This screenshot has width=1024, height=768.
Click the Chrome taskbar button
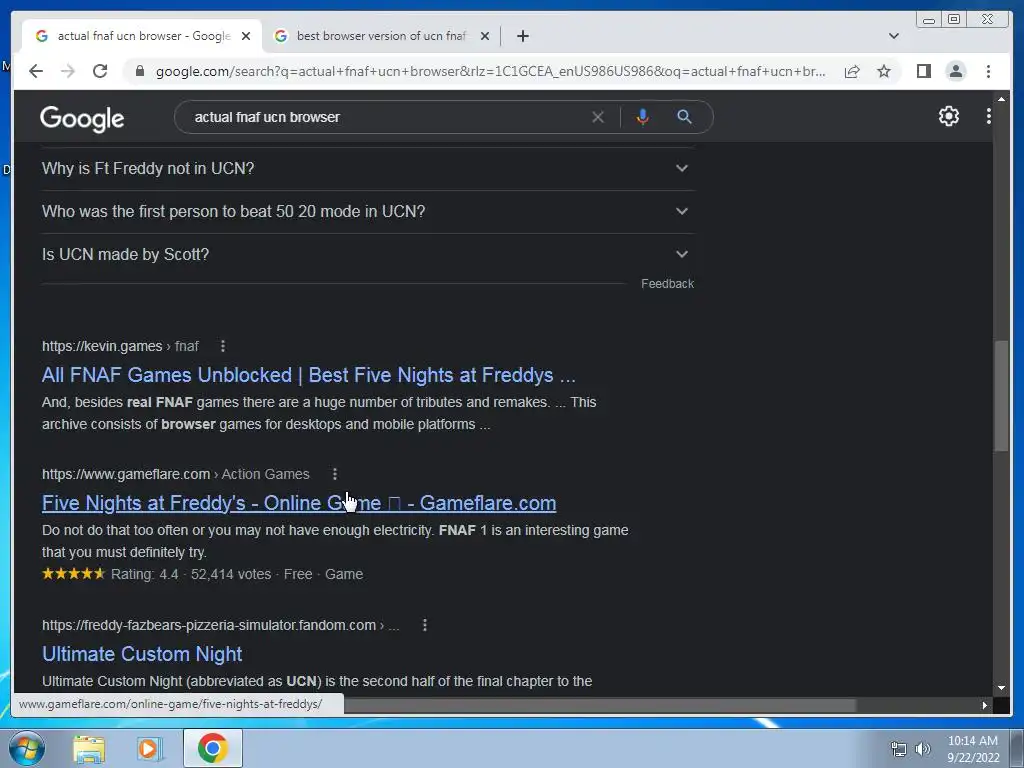213,748
